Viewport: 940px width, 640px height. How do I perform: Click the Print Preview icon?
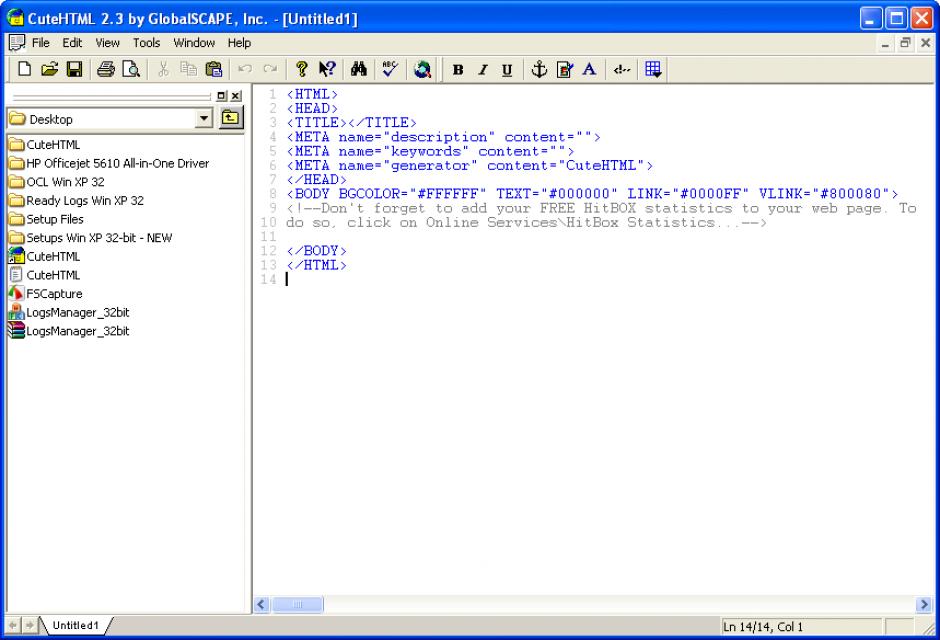coord(131,70)
